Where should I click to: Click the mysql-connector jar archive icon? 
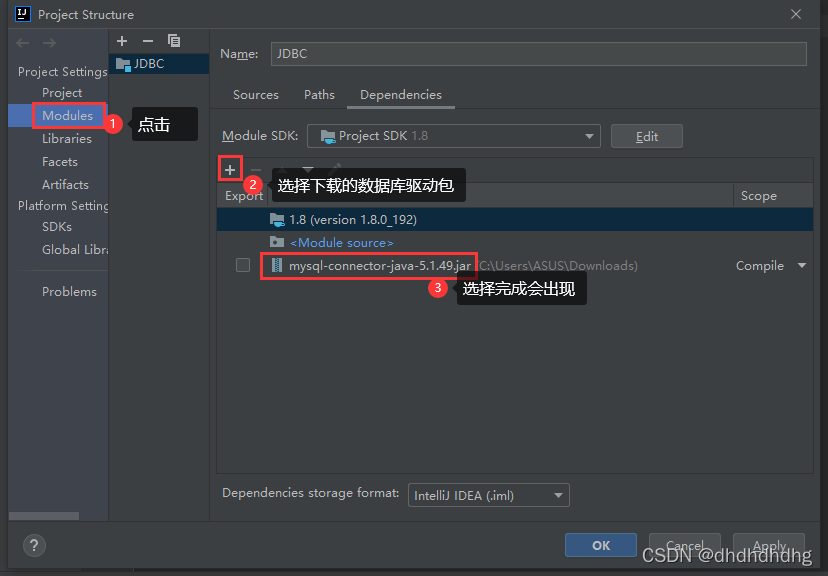[276, 266]
